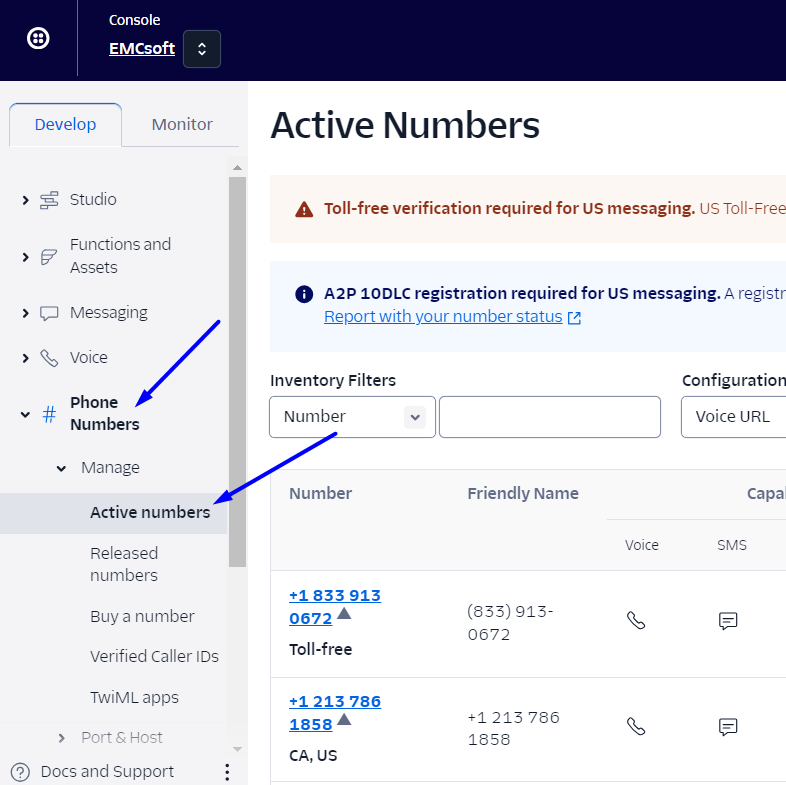Collapse the Manage submenu
Image resolution: width=786 pixels, height=785 pixels.
(61, 468)
